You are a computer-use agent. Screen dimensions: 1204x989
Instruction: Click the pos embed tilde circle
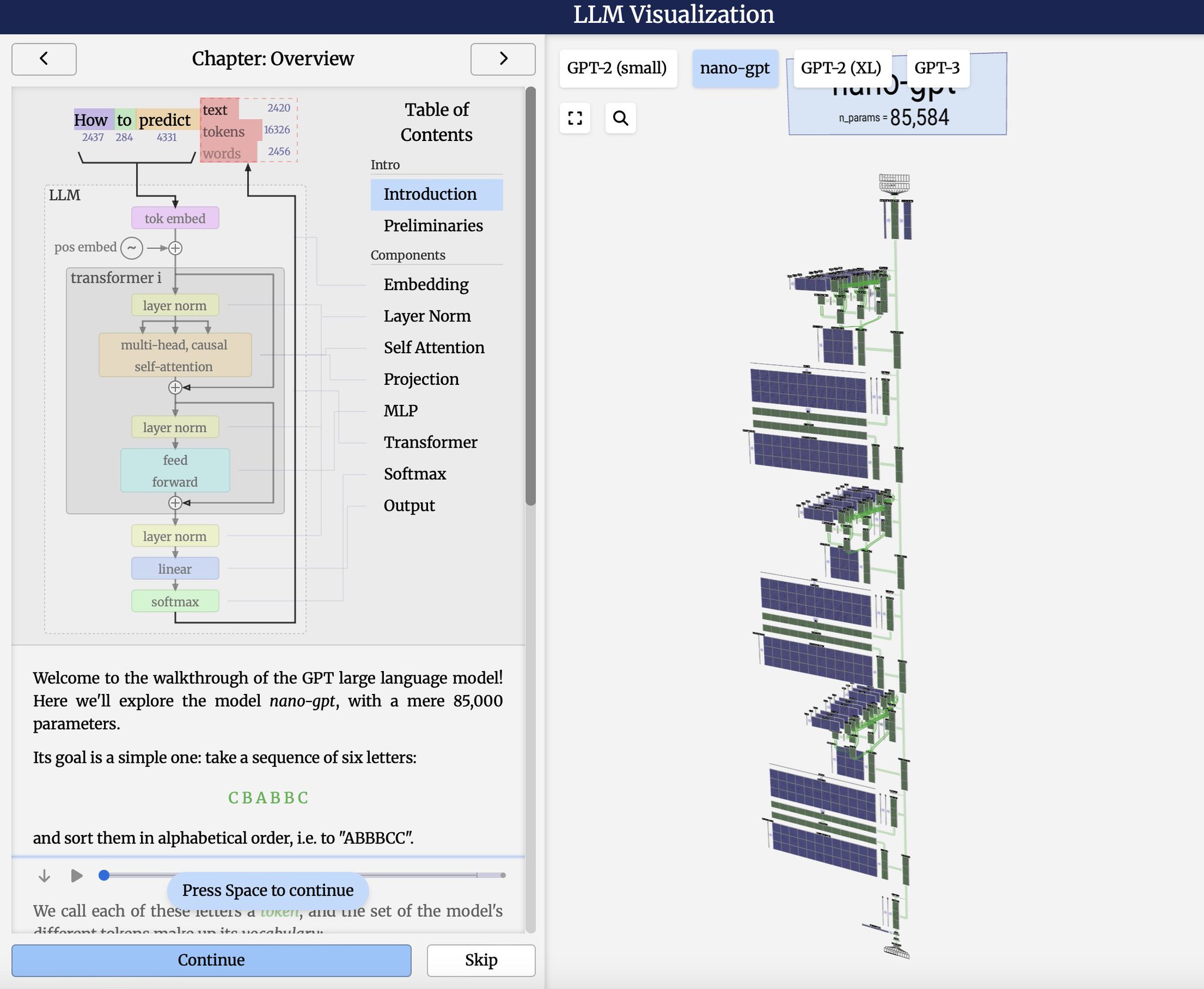click(x=132, y=248)
